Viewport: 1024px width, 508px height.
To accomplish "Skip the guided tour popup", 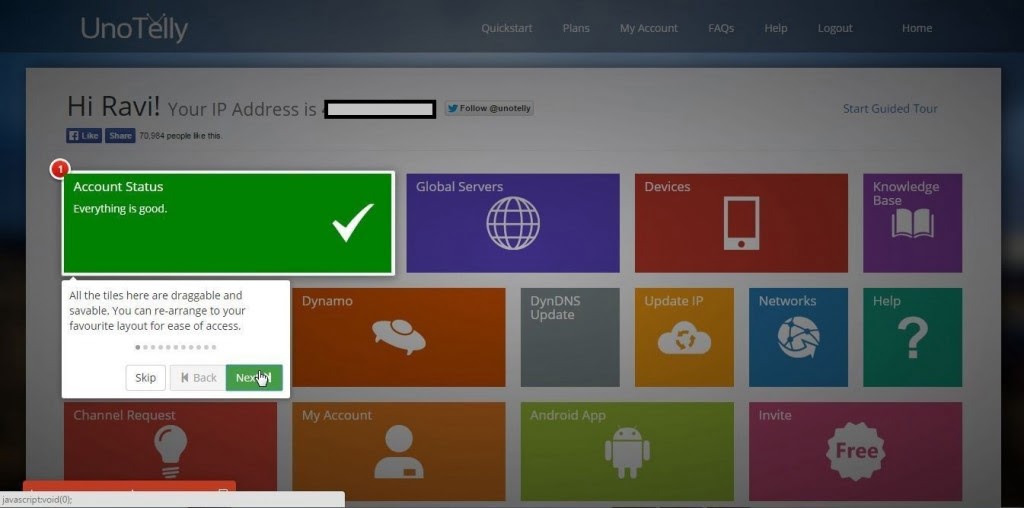I will [x=146, y=377].
